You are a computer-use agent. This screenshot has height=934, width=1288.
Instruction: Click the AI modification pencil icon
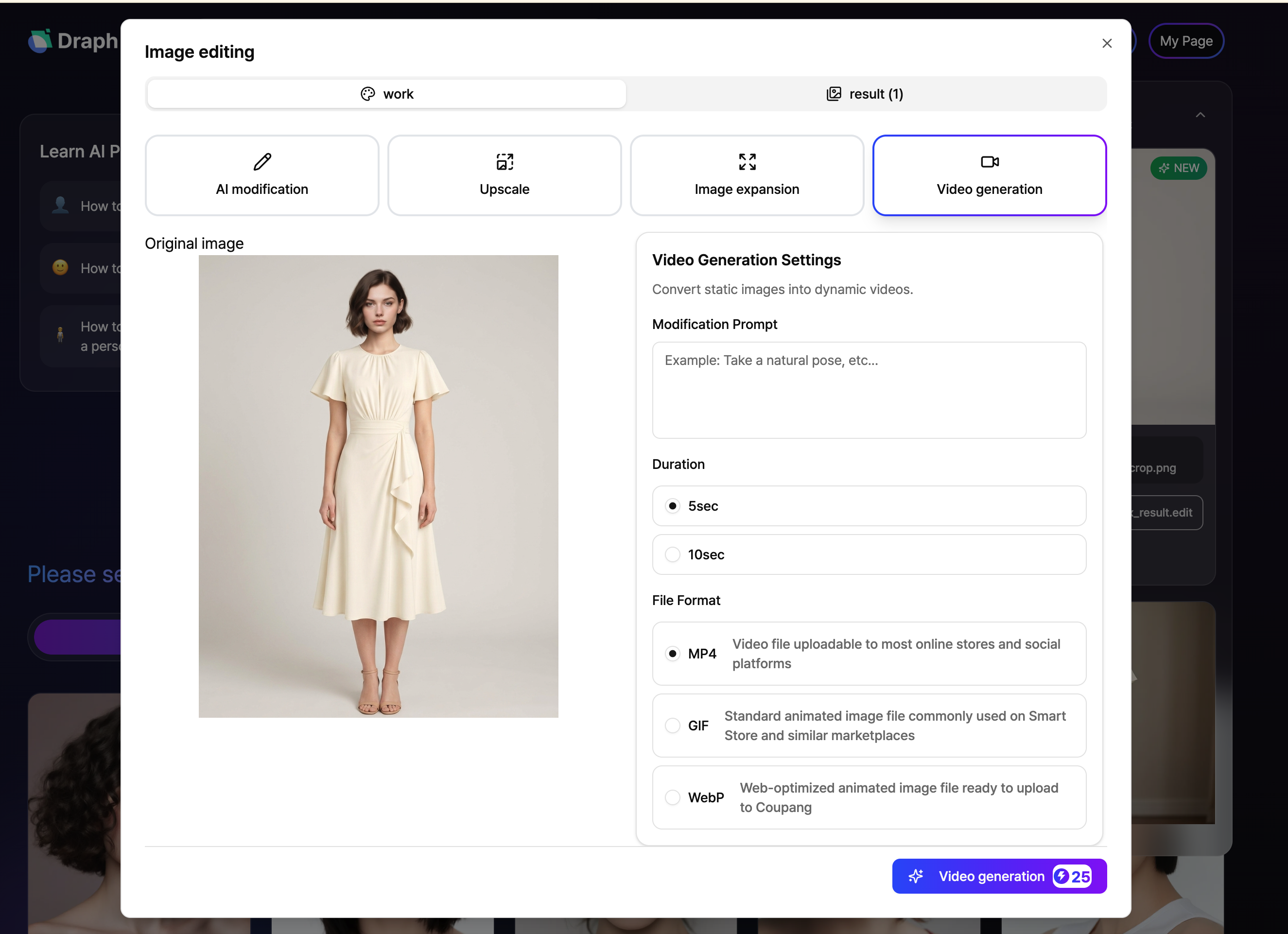(262, 162)
